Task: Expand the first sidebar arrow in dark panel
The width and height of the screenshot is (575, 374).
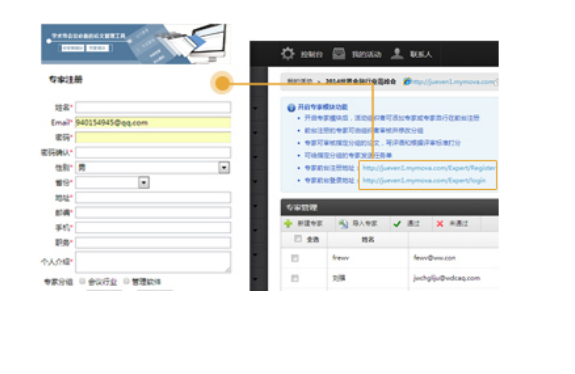Action: coord(255,108)
